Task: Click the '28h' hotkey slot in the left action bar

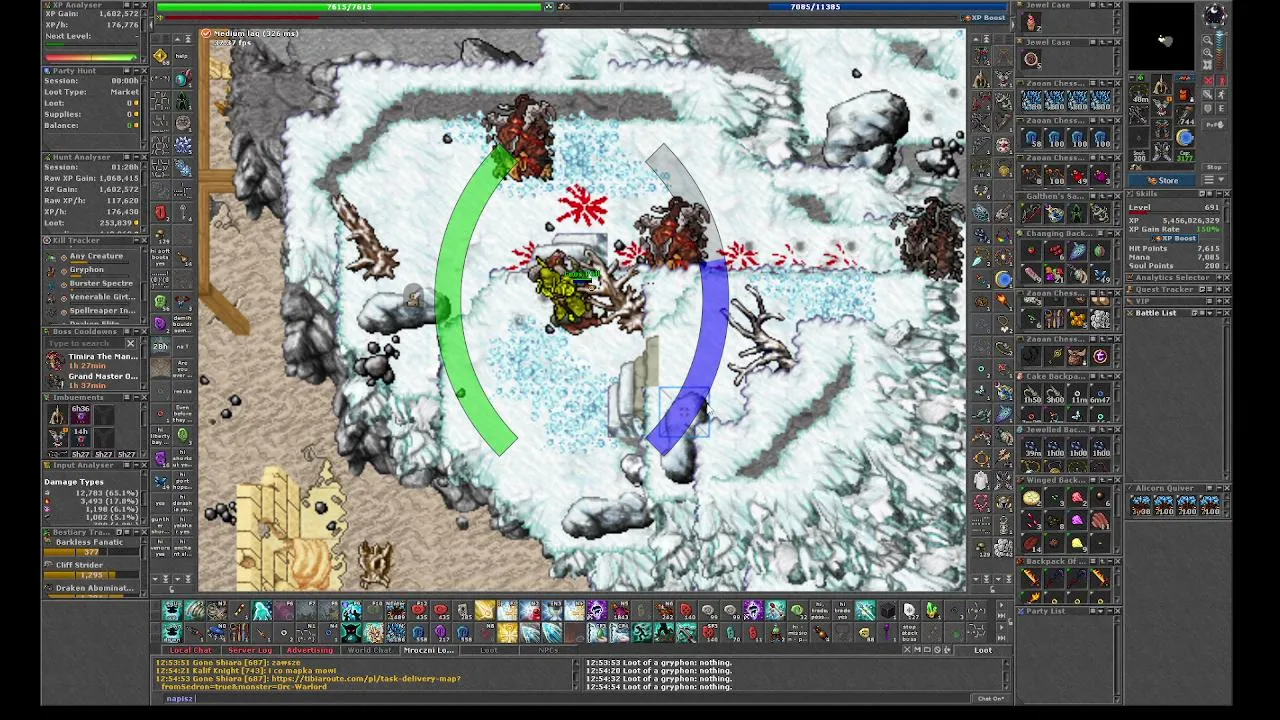Action: tap(160, 347)
